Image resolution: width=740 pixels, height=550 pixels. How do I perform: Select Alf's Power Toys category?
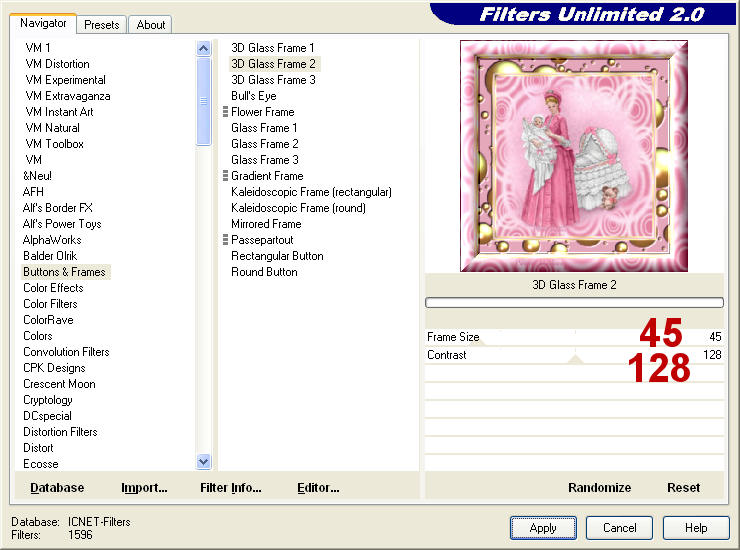click(62, 224)
